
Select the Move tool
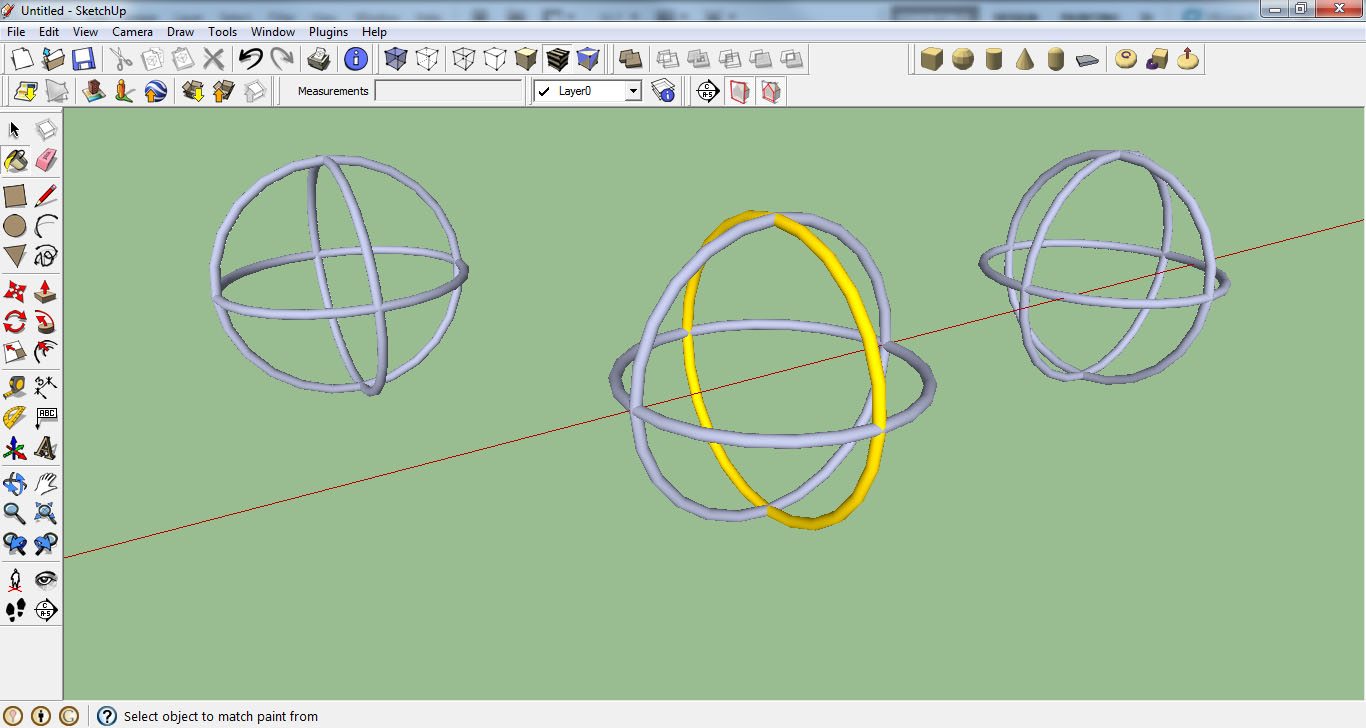14,292
